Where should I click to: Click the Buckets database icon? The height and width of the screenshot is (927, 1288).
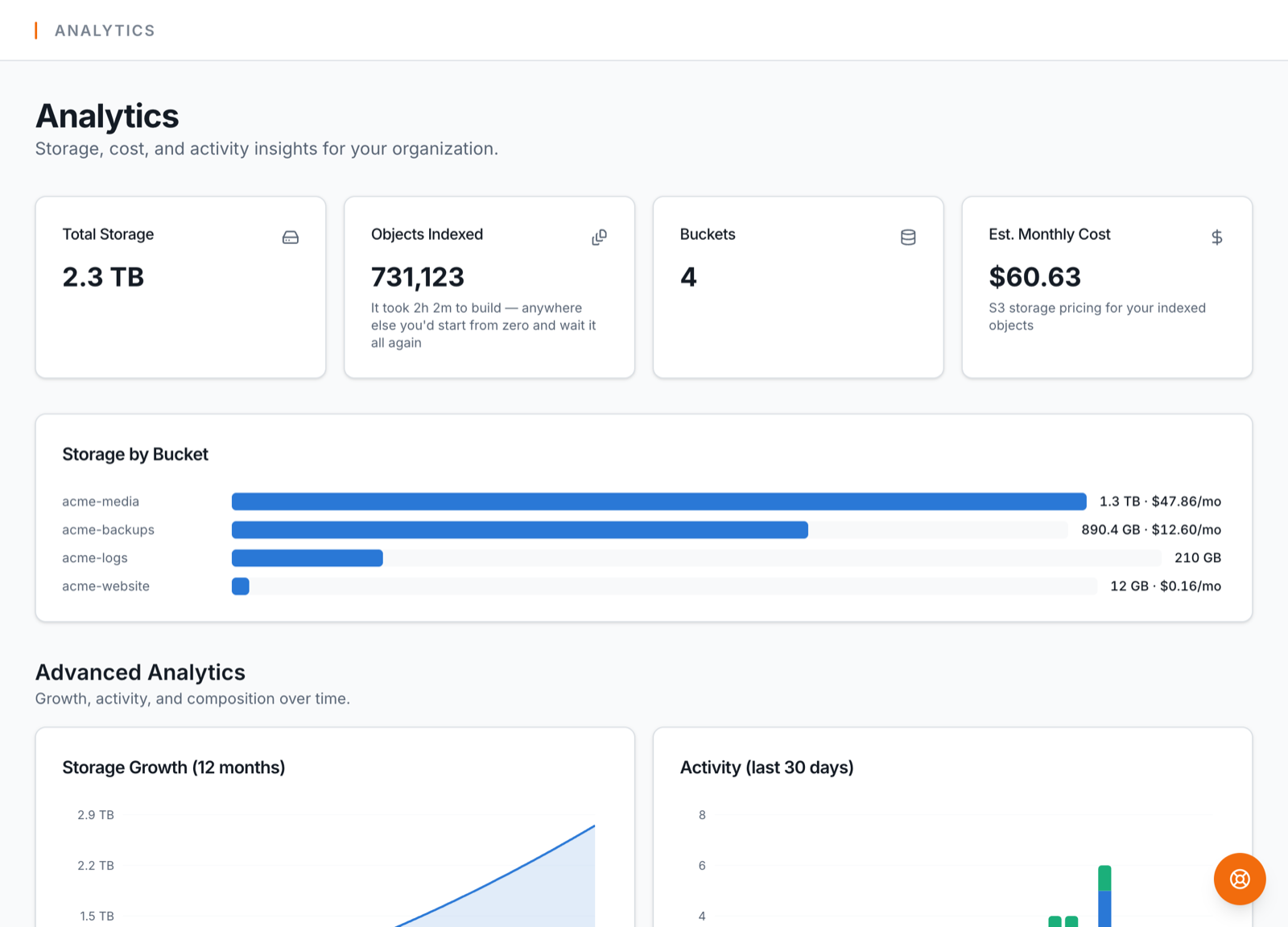[x=908, y=238]
